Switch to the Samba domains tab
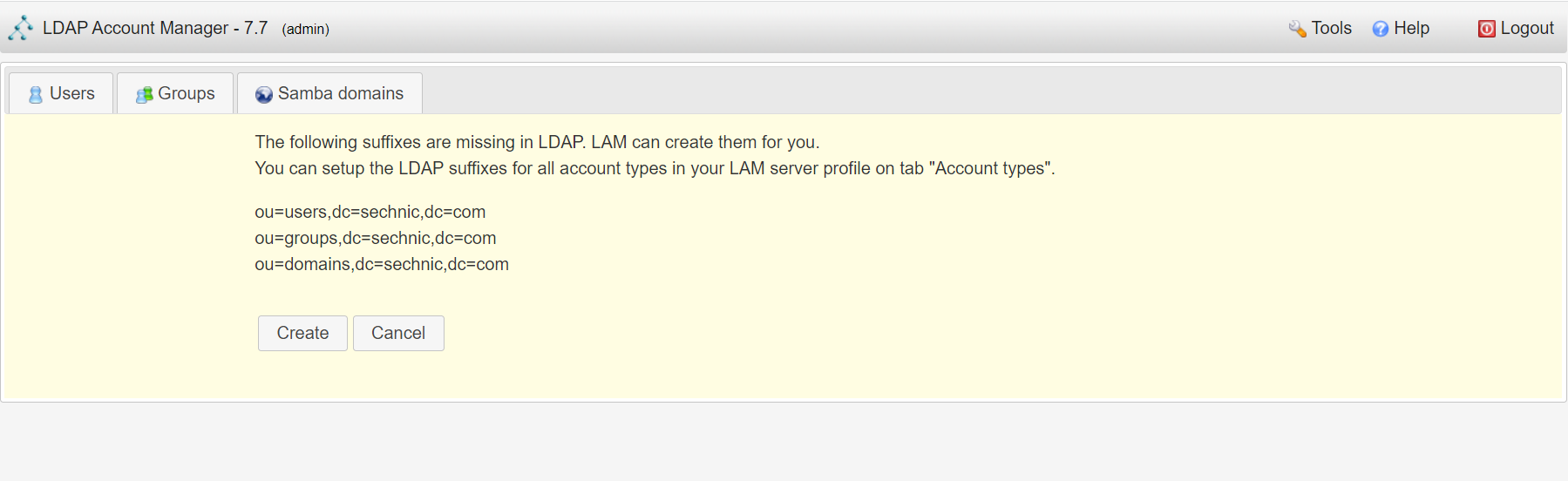Screen dimensions: 1568x481 tap(329, 93)
